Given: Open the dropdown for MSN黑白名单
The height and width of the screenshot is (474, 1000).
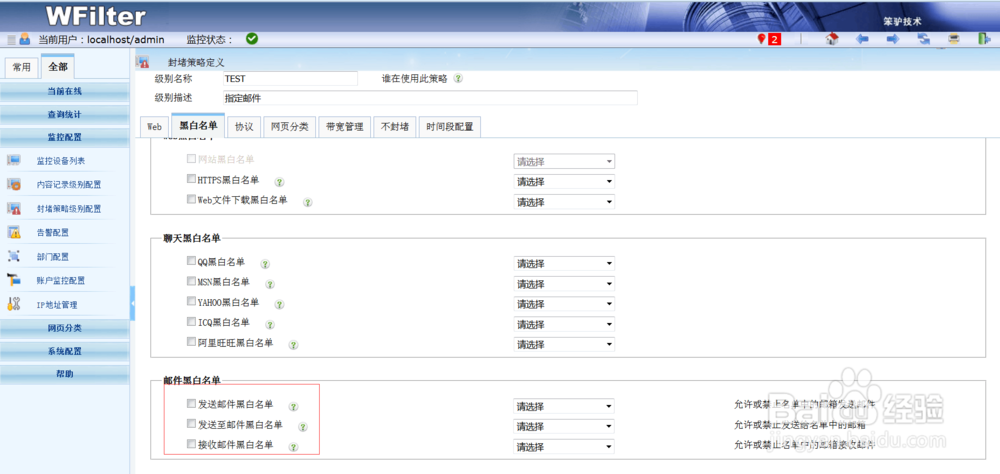Looking at the screenshot, I should coord(564,284).
